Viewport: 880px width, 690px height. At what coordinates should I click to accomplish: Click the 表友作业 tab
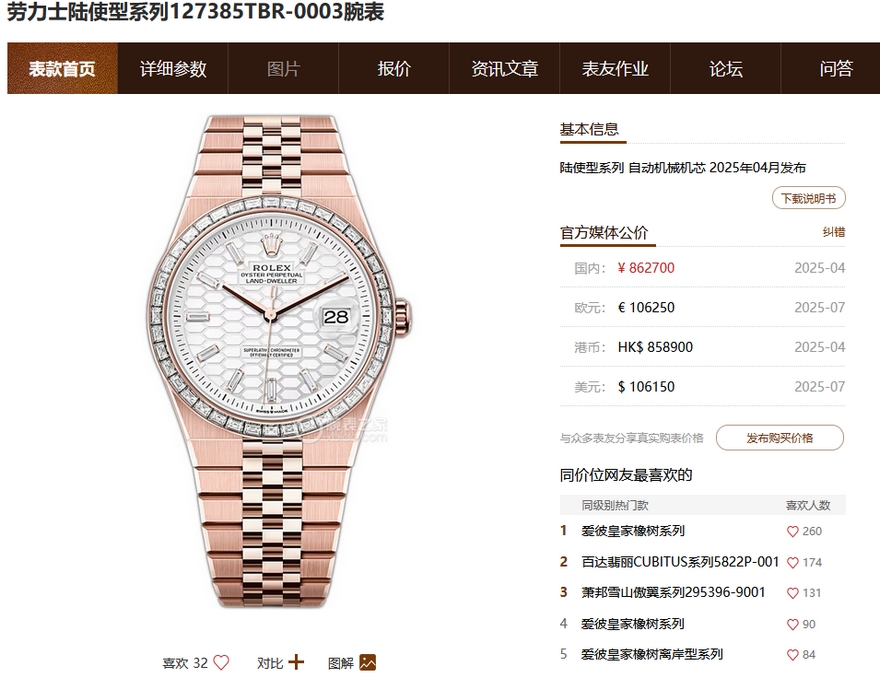point(615,68)
